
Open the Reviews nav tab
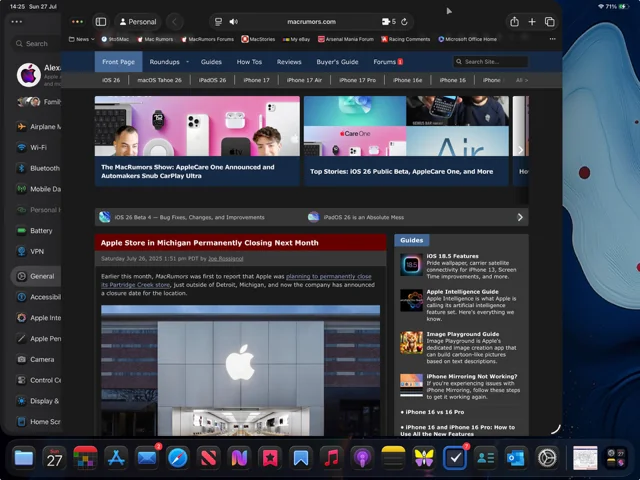tap(289, 62)
